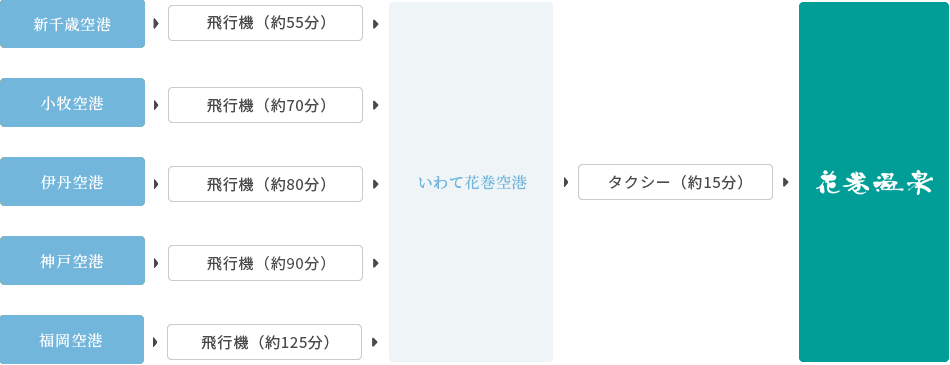
Task: Click the 伊丹空港 blue box
Action: pos(72,181)
